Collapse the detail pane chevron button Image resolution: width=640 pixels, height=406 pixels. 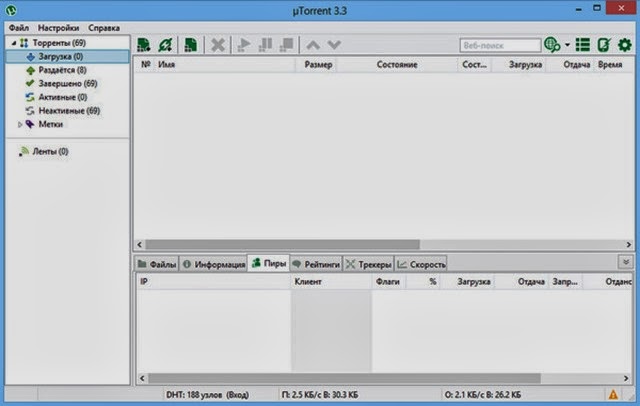point(625,262)
